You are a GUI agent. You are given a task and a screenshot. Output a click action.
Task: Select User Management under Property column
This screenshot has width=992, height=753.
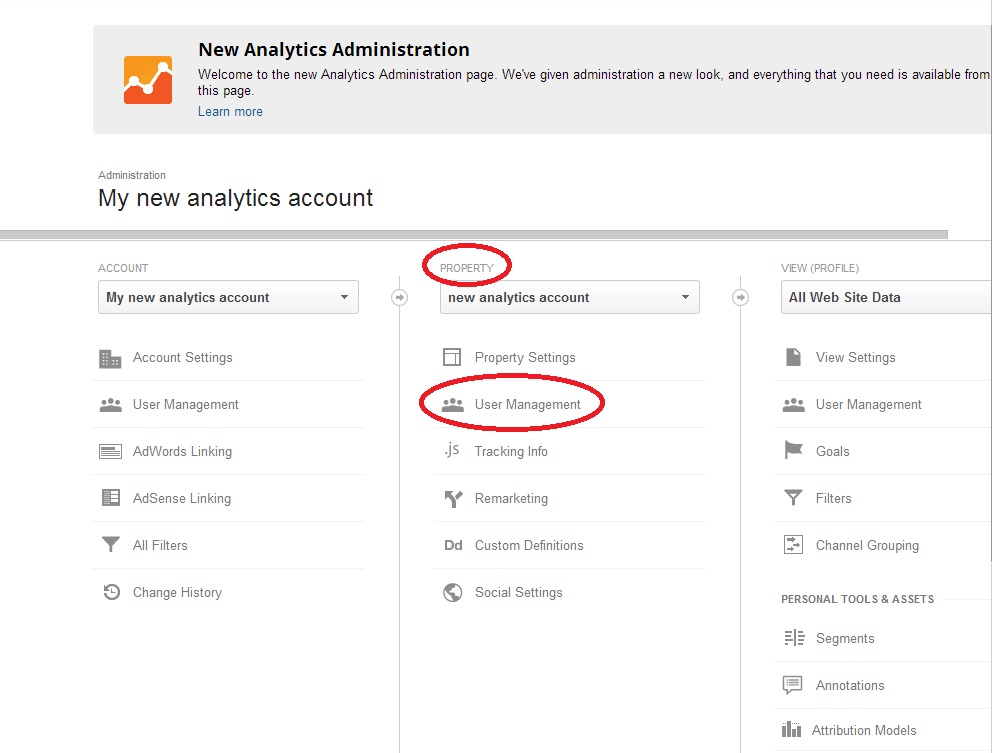tap(527, 405)
